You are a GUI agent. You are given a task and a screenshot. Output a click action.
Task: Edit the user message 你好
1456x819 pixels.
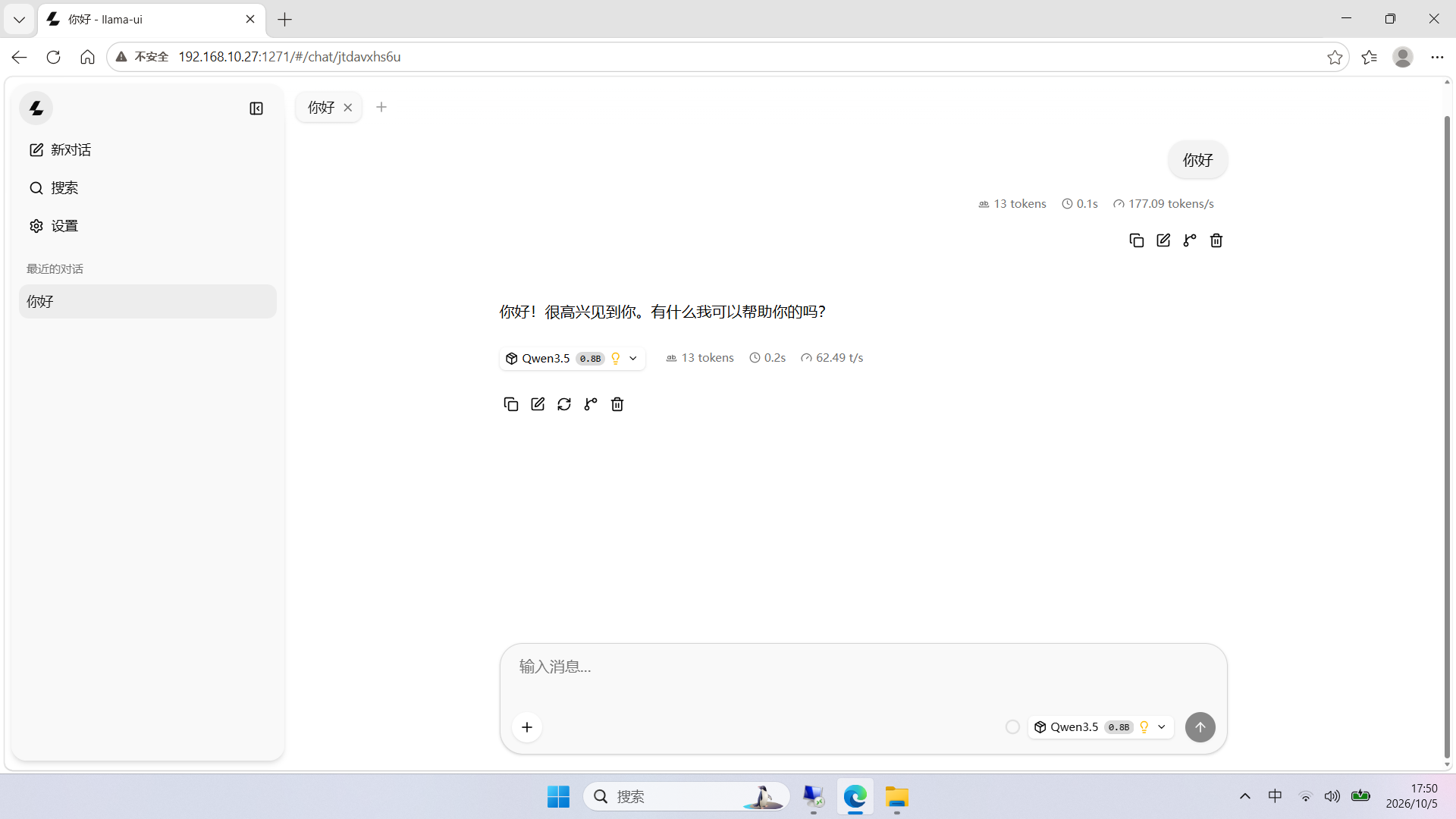tap(1163, 240)
